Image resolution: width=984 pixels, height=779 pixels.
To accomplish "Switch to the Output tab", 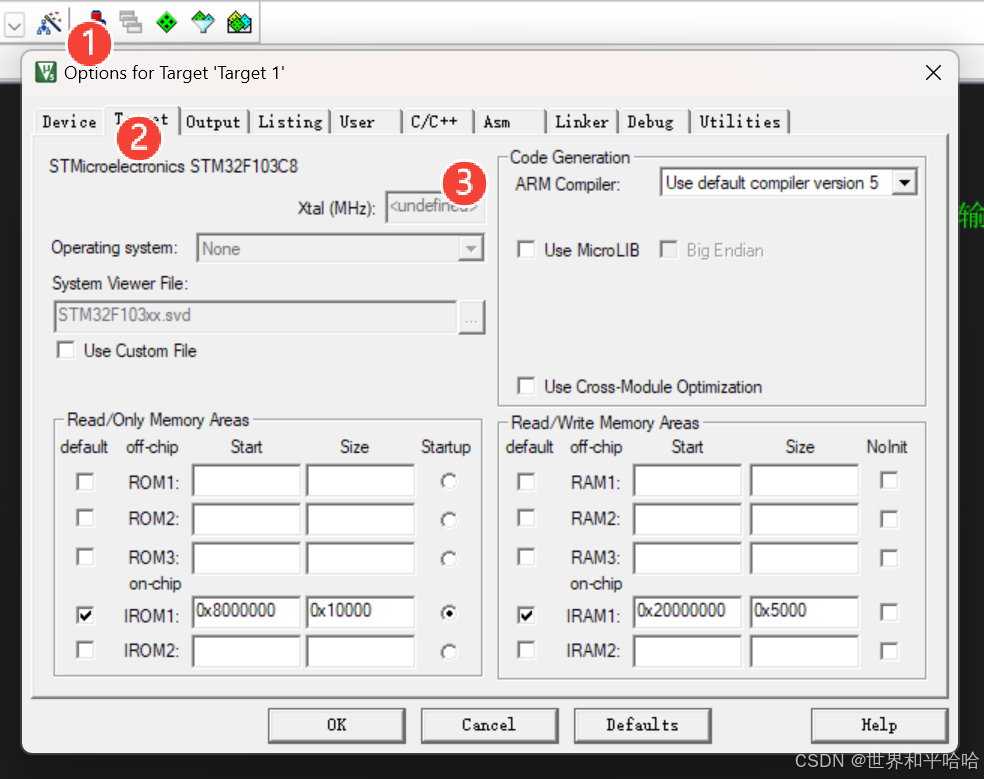I will click(x=213, y=122).
